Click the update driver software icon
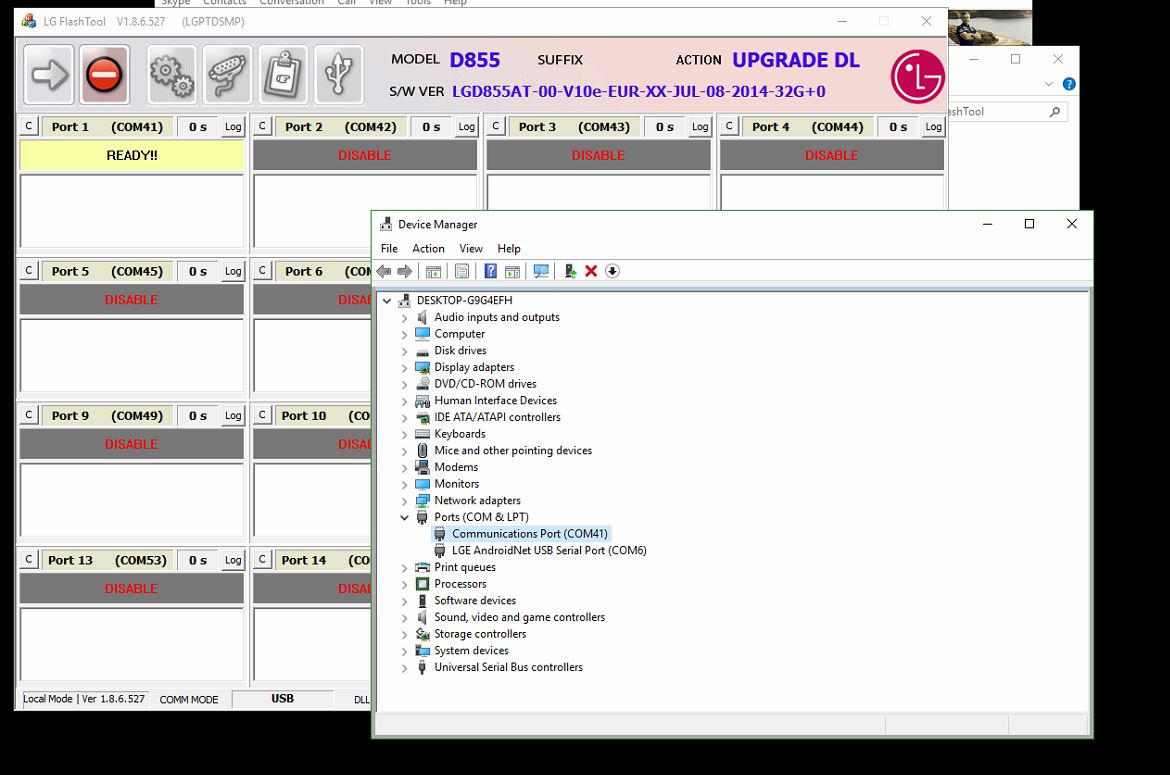Viewport: 1170px width, 775px height. pyautogui.click(x=570, y=271)
